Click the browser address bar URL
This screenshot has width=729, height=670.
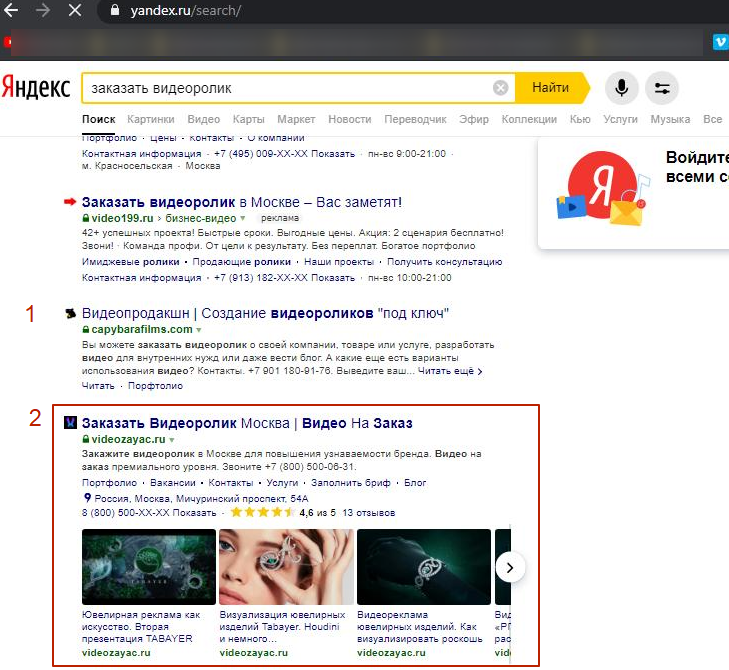[x=185, y=10]
